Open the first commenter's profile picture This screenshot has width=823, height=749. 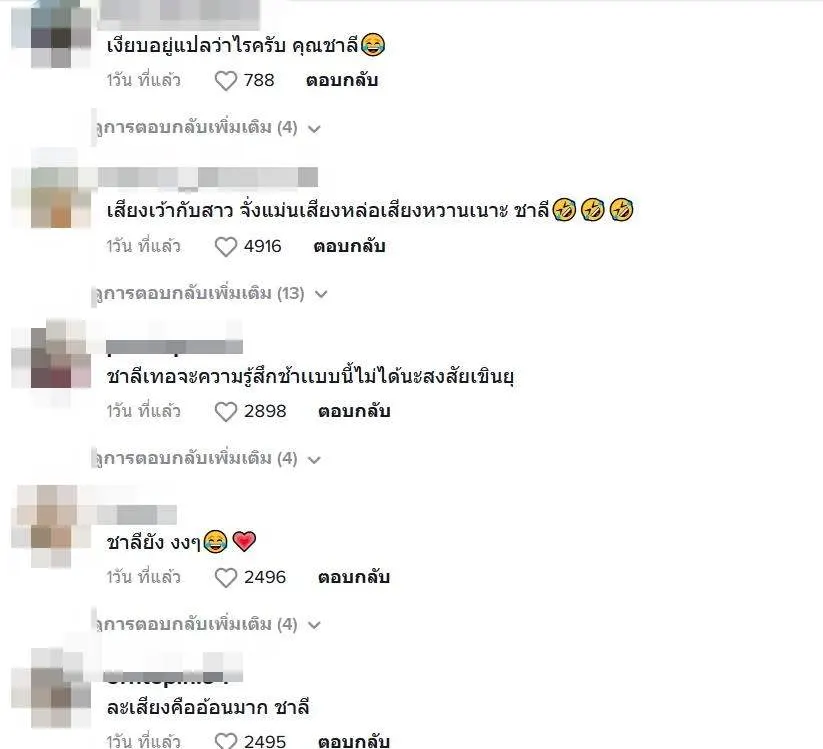pyautogui.click(x=51, y=34)
